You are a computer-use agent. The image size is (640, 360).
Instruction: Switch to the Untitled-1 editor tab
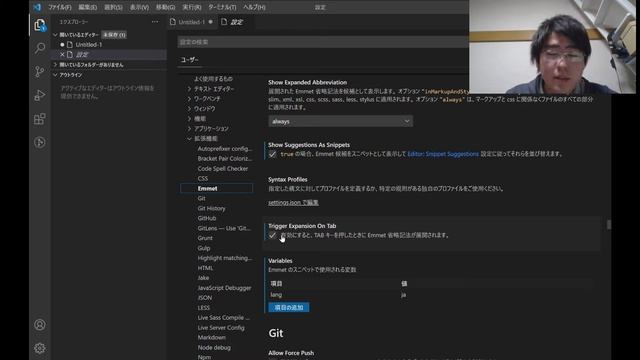(191, 22)
